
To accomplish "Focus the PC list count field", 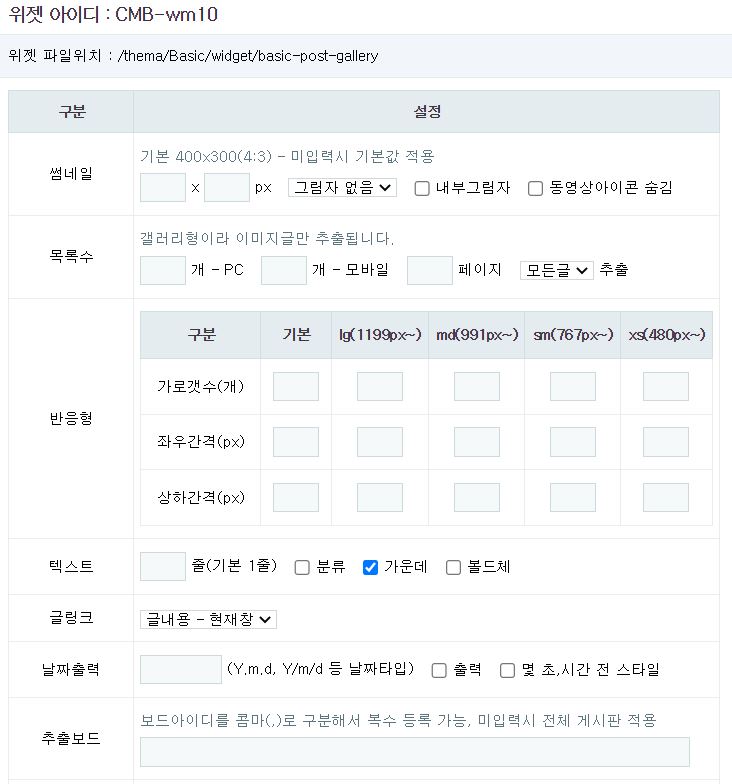I will pos(163,270).
